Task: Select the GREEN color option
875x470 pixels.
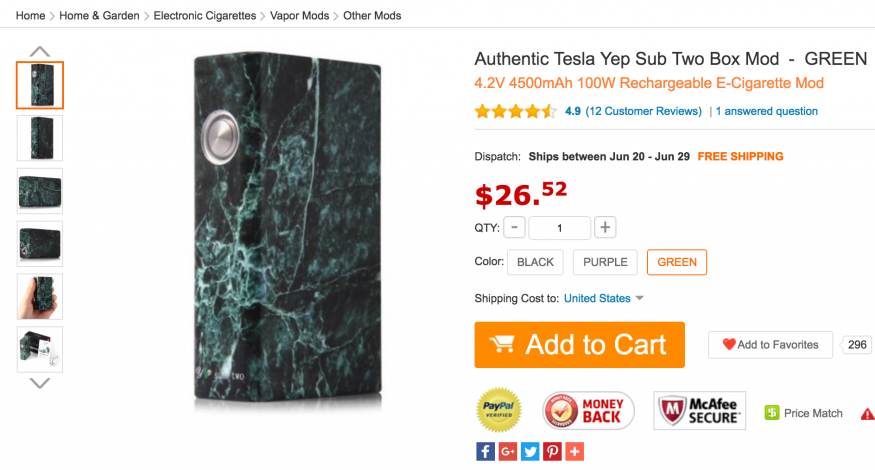Action: coord(677,262)
